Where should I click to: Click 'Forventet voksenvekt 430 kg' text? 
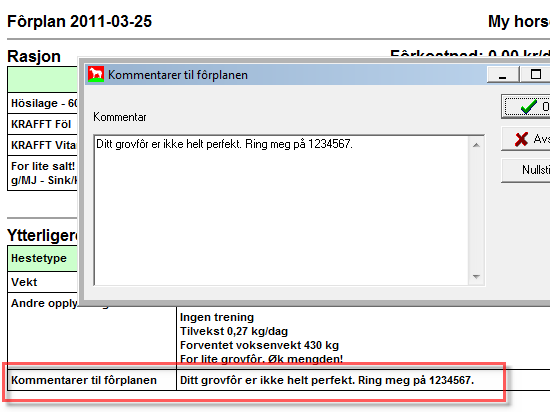260,345
